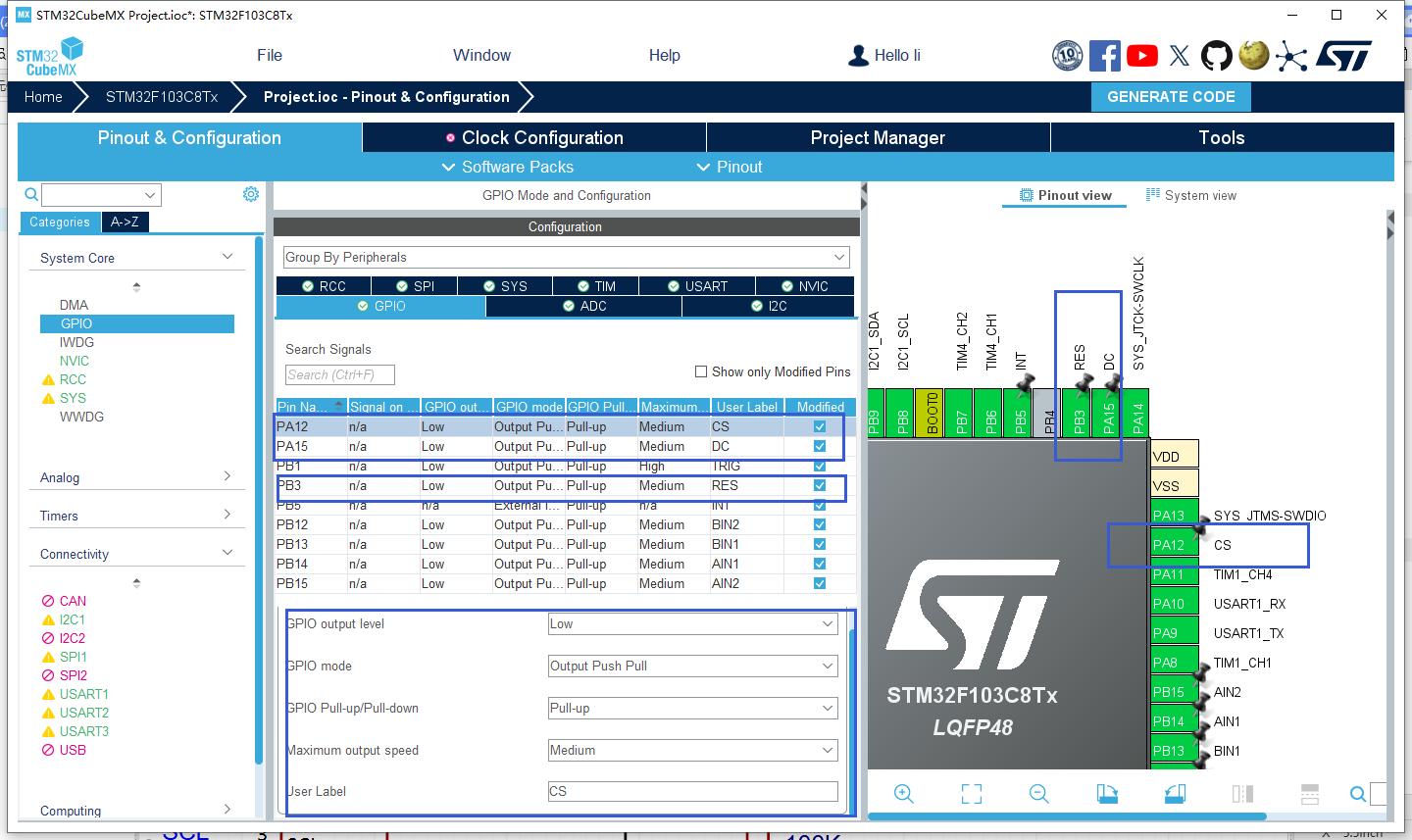Zoom out of the pinout view
The height and width of the screenshot is (840, 1412).
click(x=1039, y=794)
